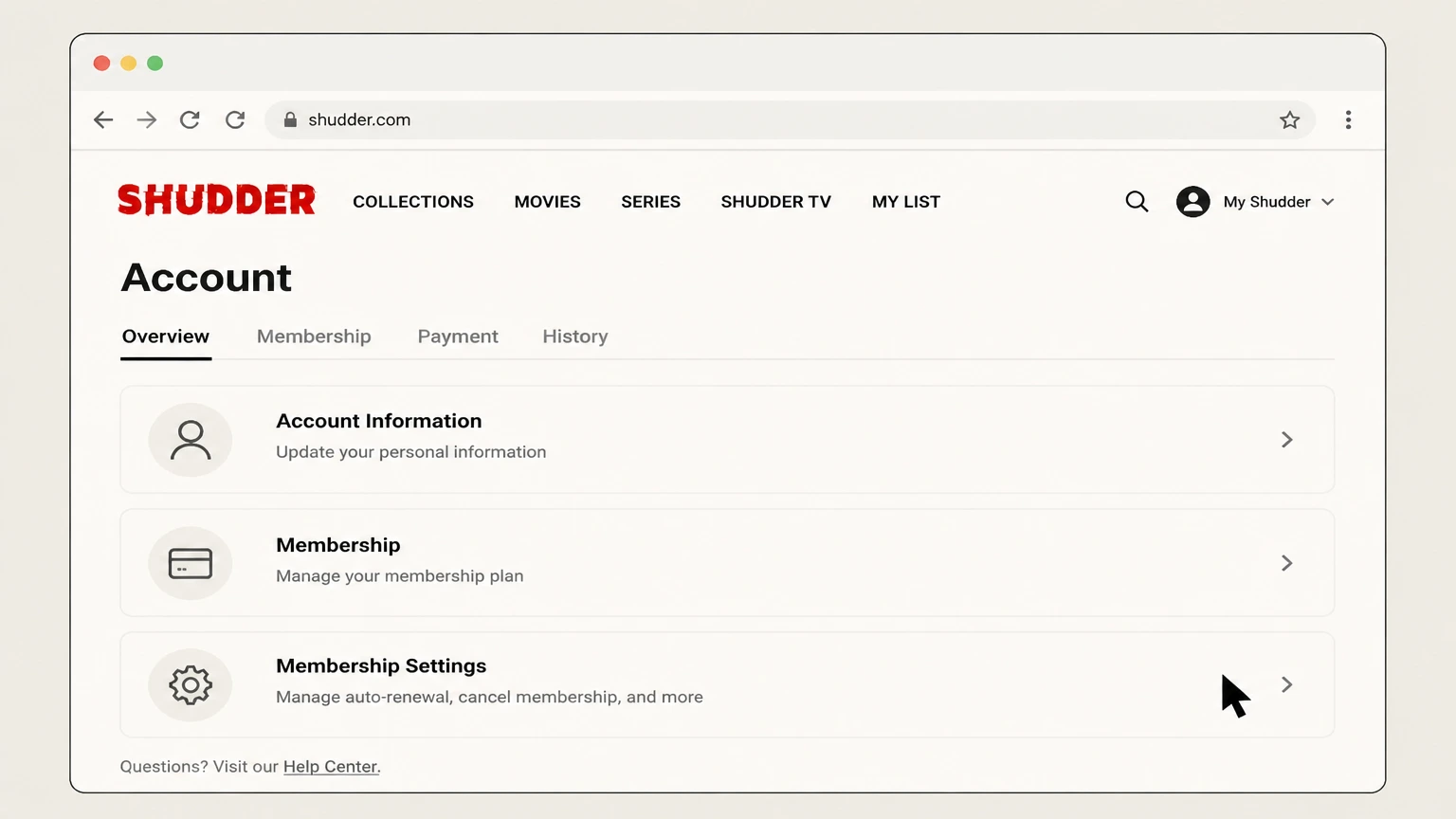Maximize the window with green button
The image size is (1456, 819).
point(155,64)
